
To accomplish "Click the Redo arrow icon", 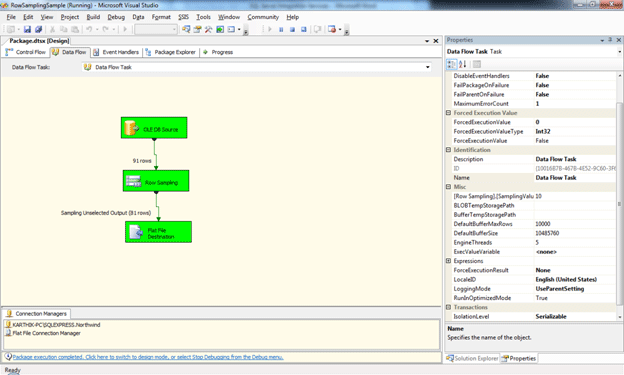I will click(105, 29).
